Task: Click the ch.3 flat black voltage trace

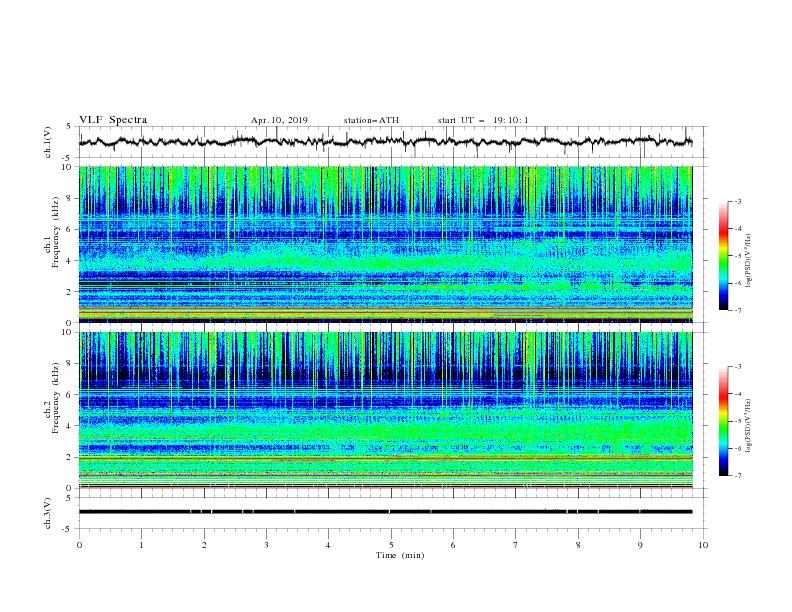Action: tap(385, 512)
